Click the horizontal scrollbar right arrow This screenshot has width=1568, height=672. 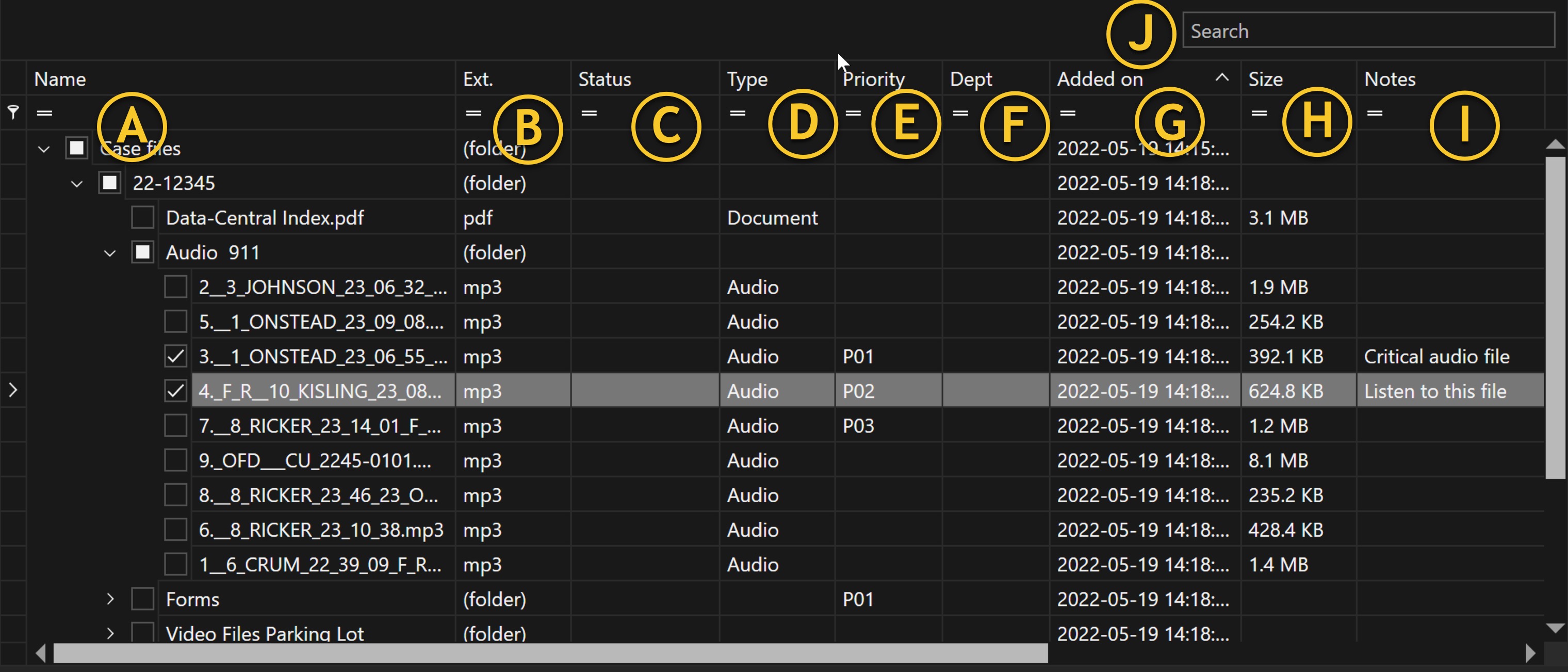[x=1530, y=653]
